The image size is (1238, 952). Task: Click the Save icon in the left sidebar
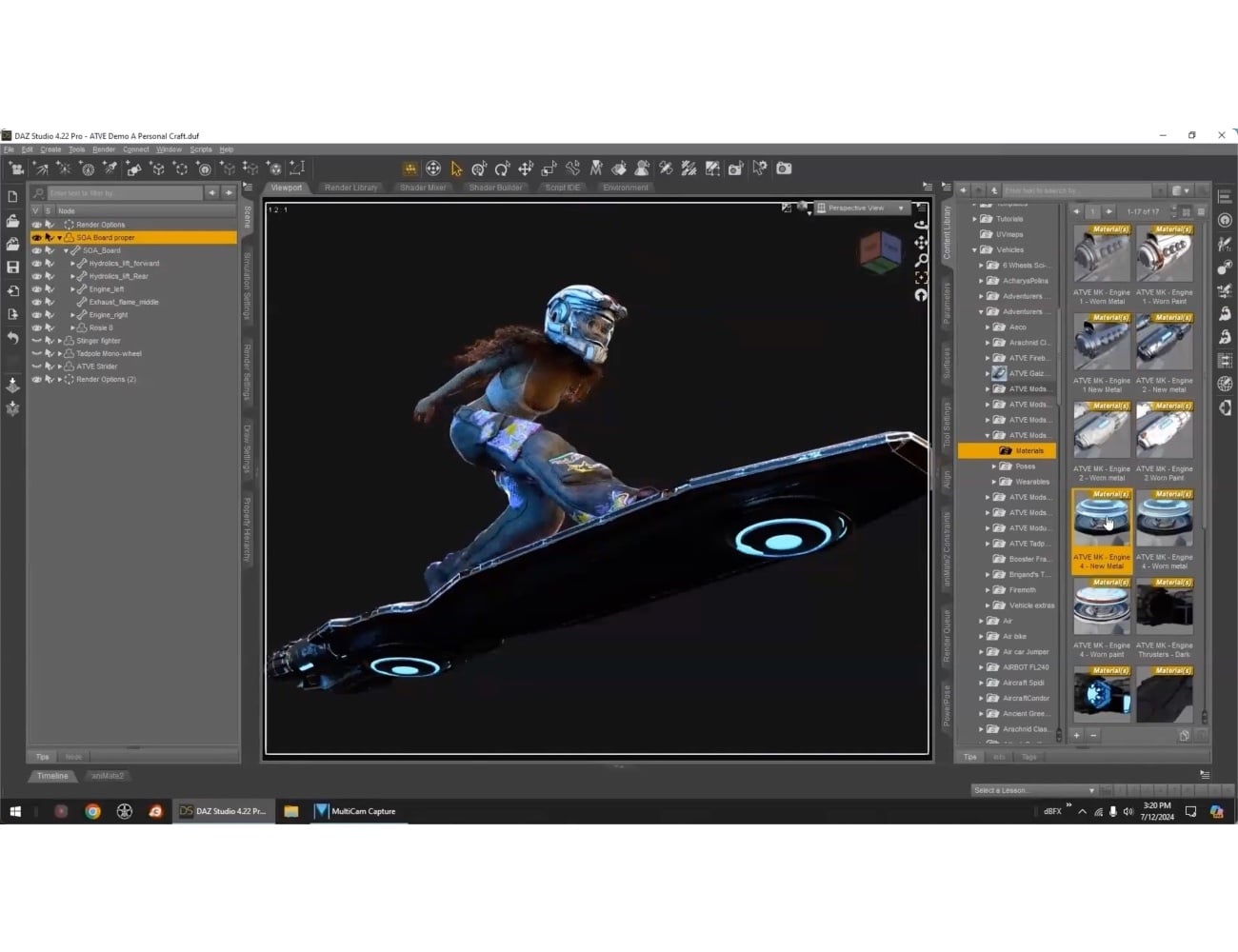click(x=14, y=268)
